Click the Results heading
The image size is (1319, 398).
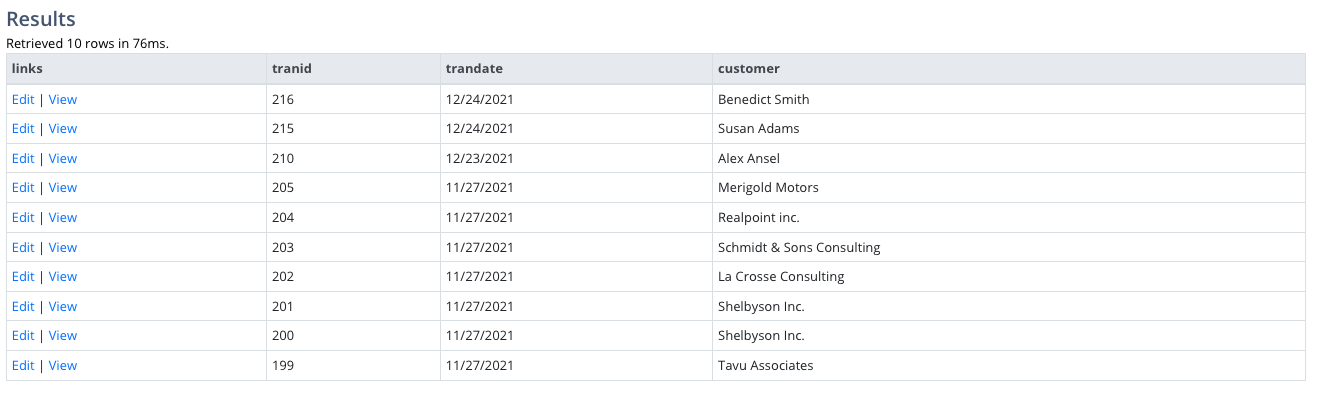[x=41, y=19]
